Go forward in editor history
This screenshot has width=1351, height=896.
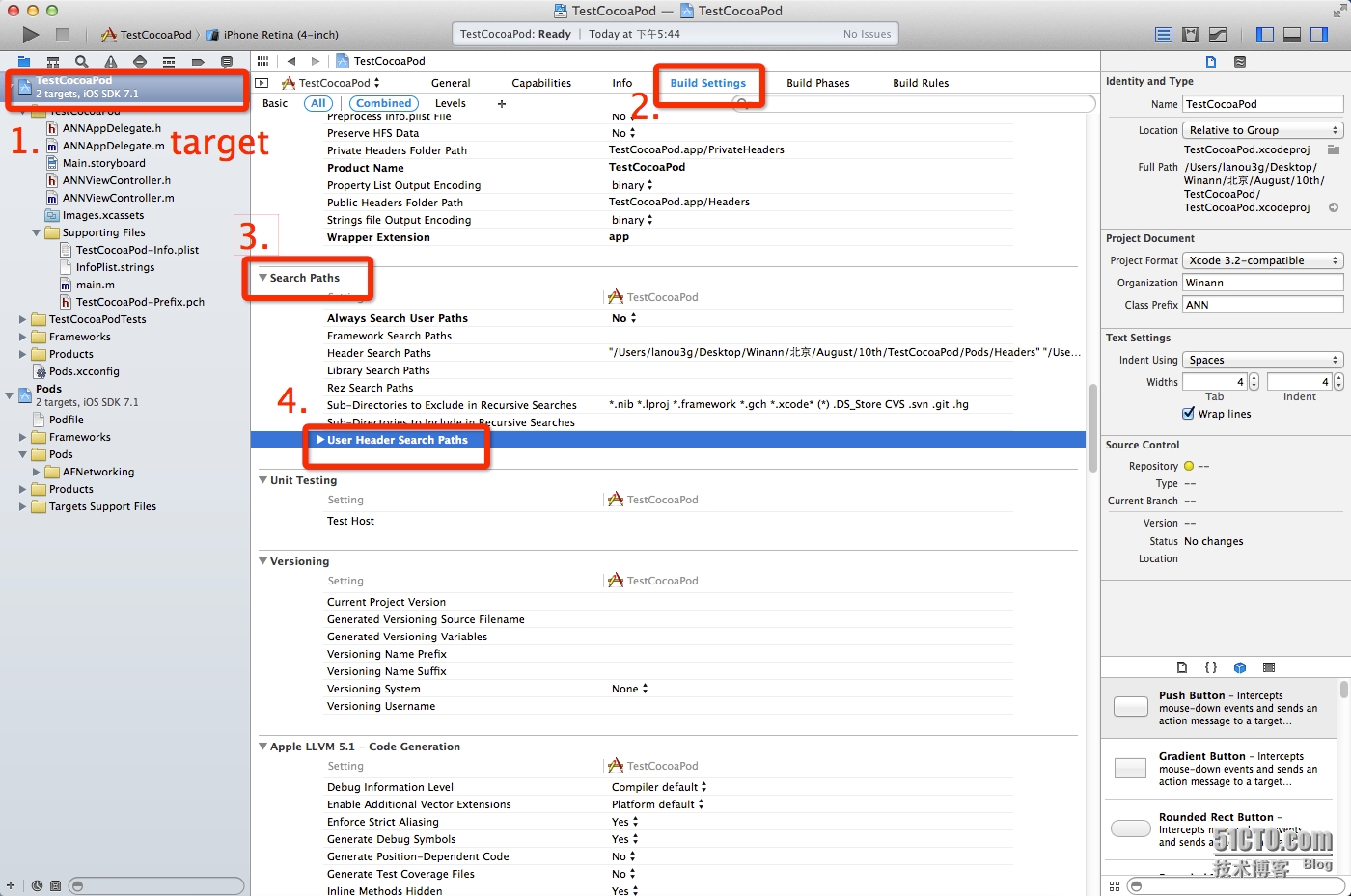coord(316,61)
